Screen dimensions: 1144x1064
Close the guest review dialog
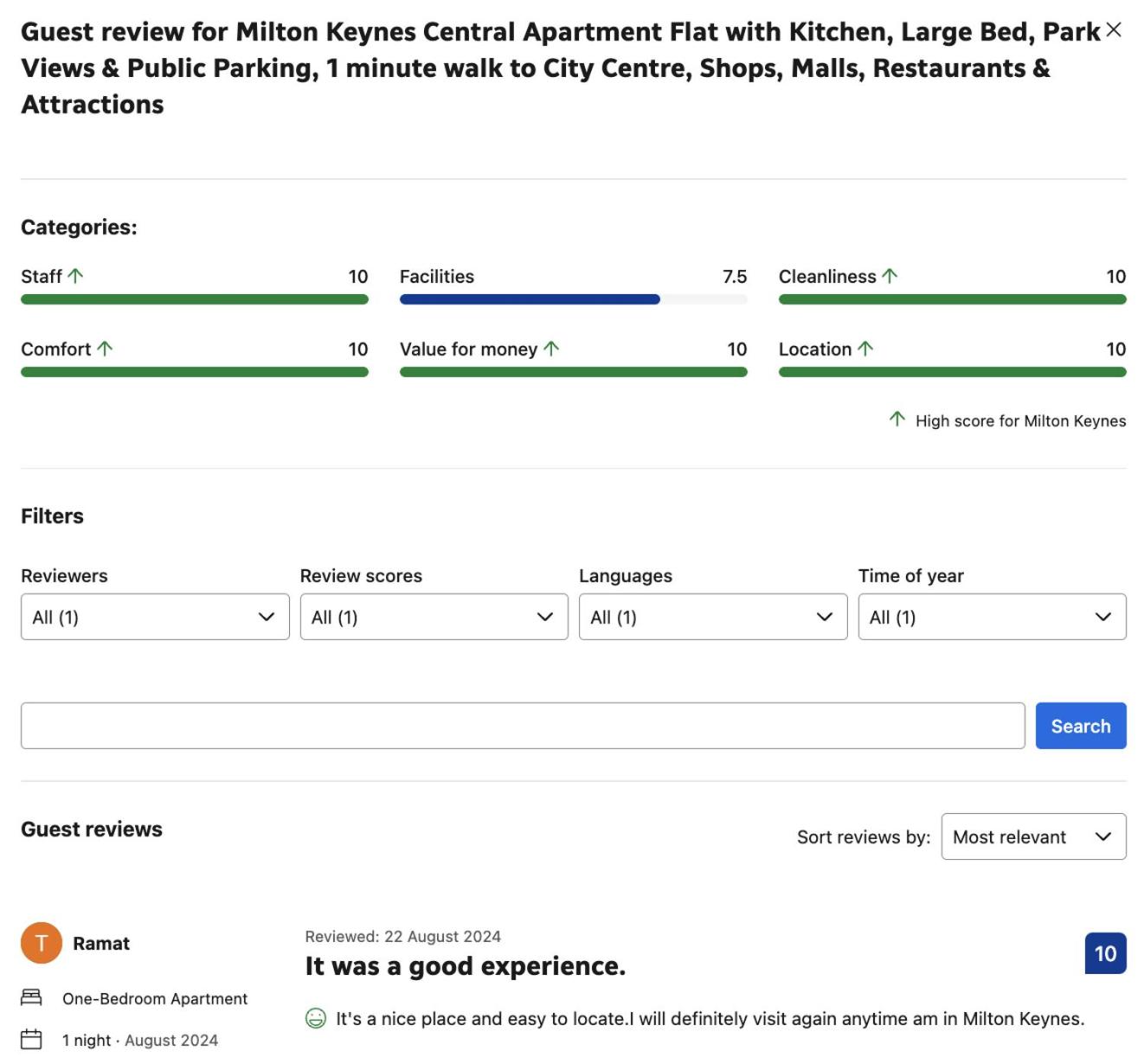click(x=1114, y=30)
